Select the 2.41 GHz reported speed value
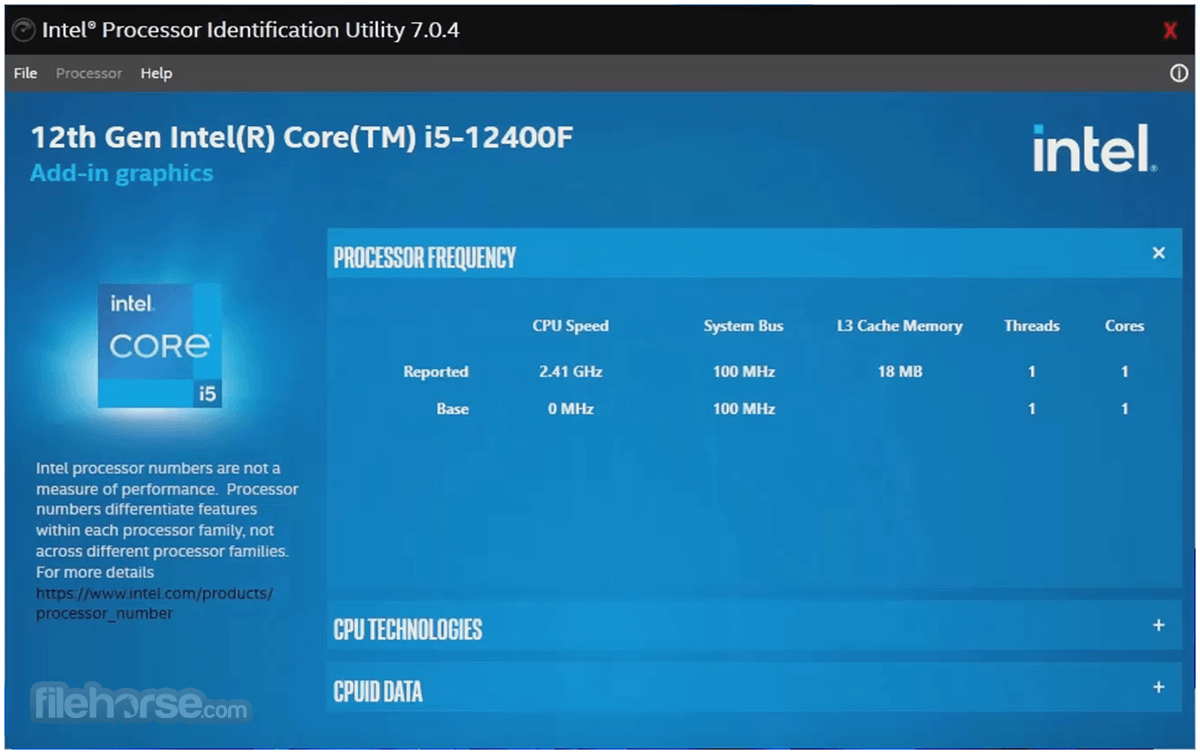The height and width of the screenshot is (754, 1200). tap(570, 372)
